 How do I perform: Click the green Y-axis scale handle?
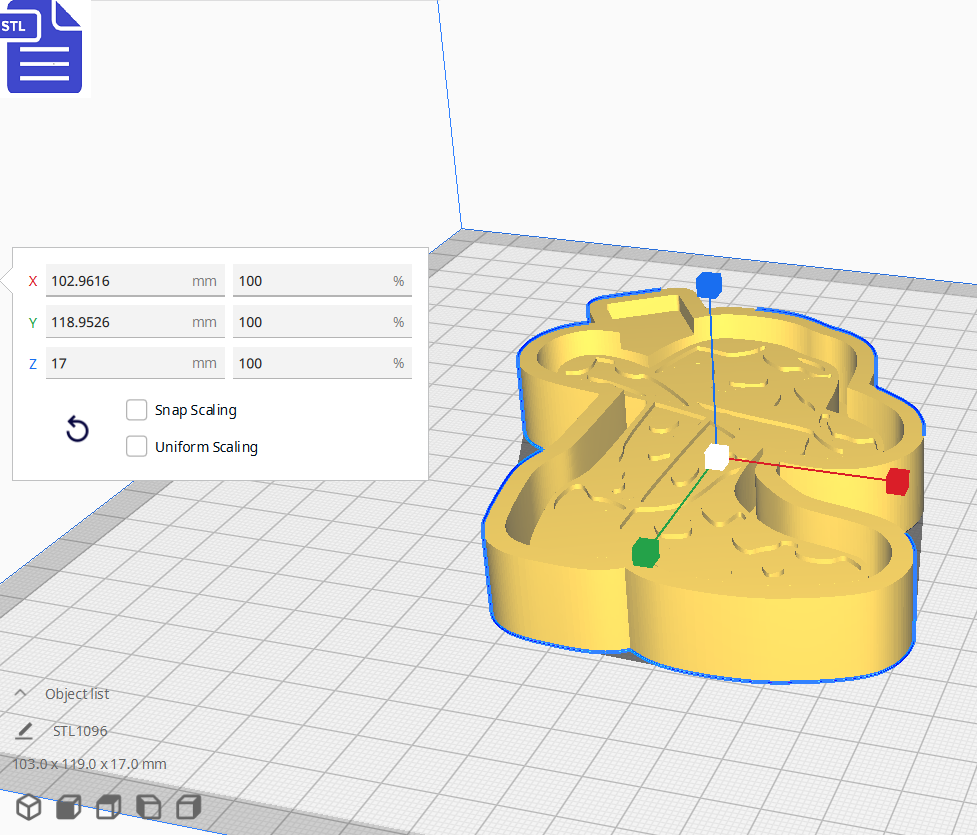(x=646, y=551)
